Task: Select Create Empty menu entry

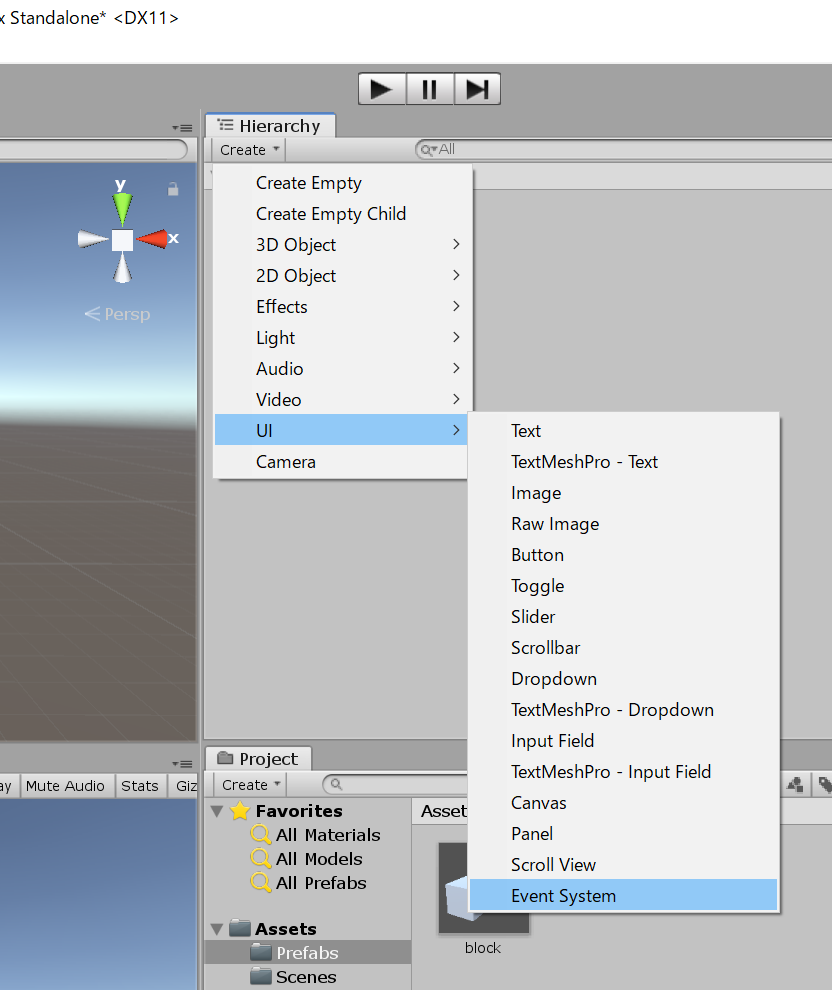Action: pos(309,183)
